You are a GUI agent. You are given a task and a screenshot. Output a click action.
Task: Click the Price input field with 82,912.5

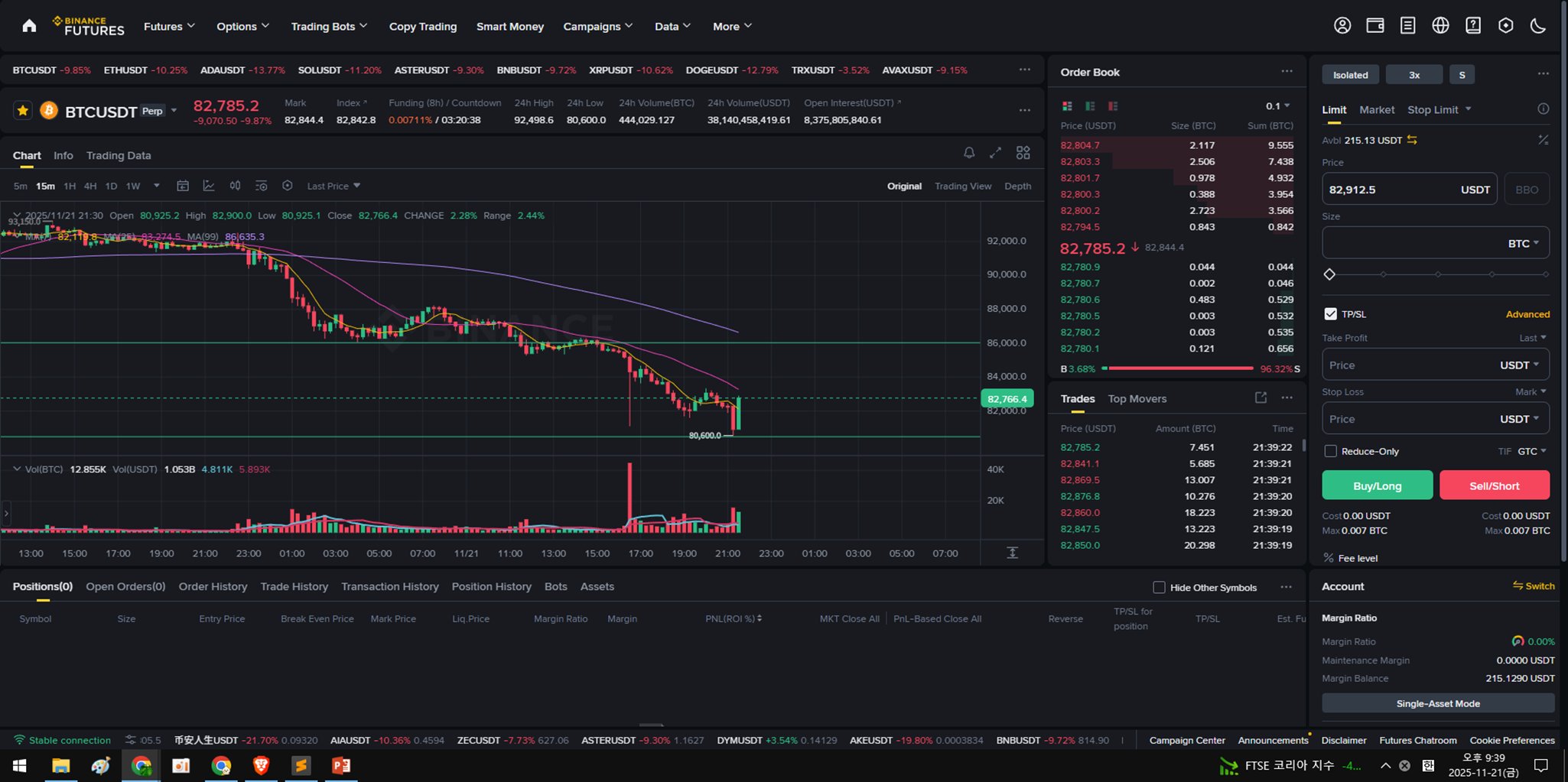(1410, 190)
